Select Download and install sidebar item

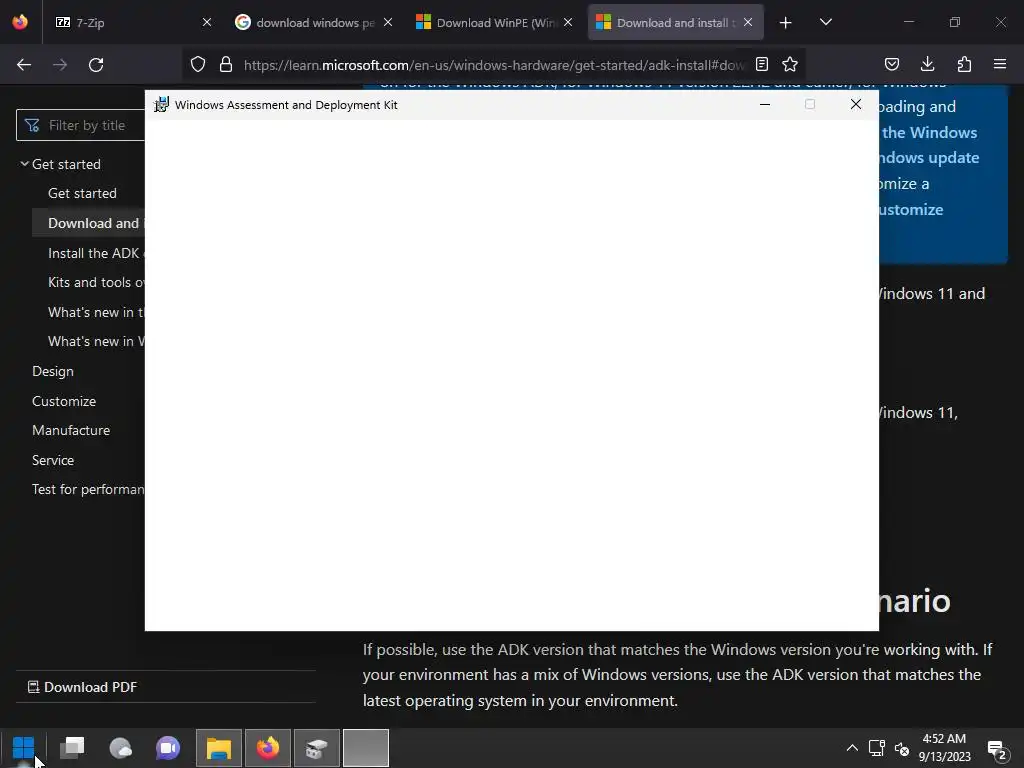pyautogui.click(x=88, y=223)
